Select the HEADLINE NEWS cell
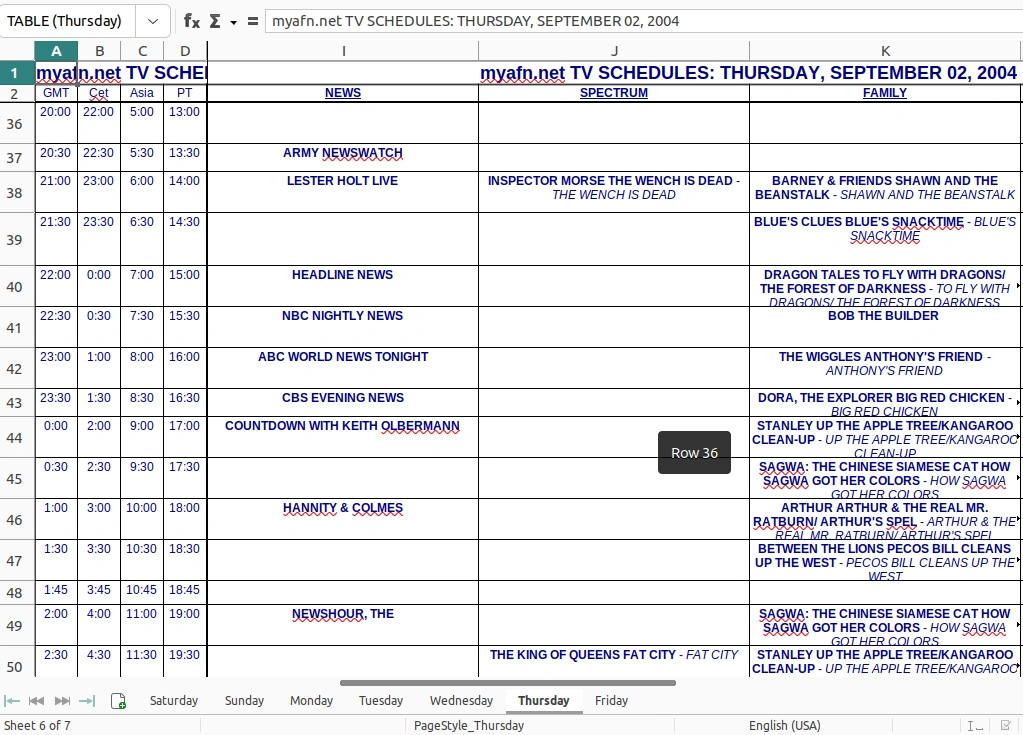The height and width of the screenshot is (735, 1023). tap(343, 286)
